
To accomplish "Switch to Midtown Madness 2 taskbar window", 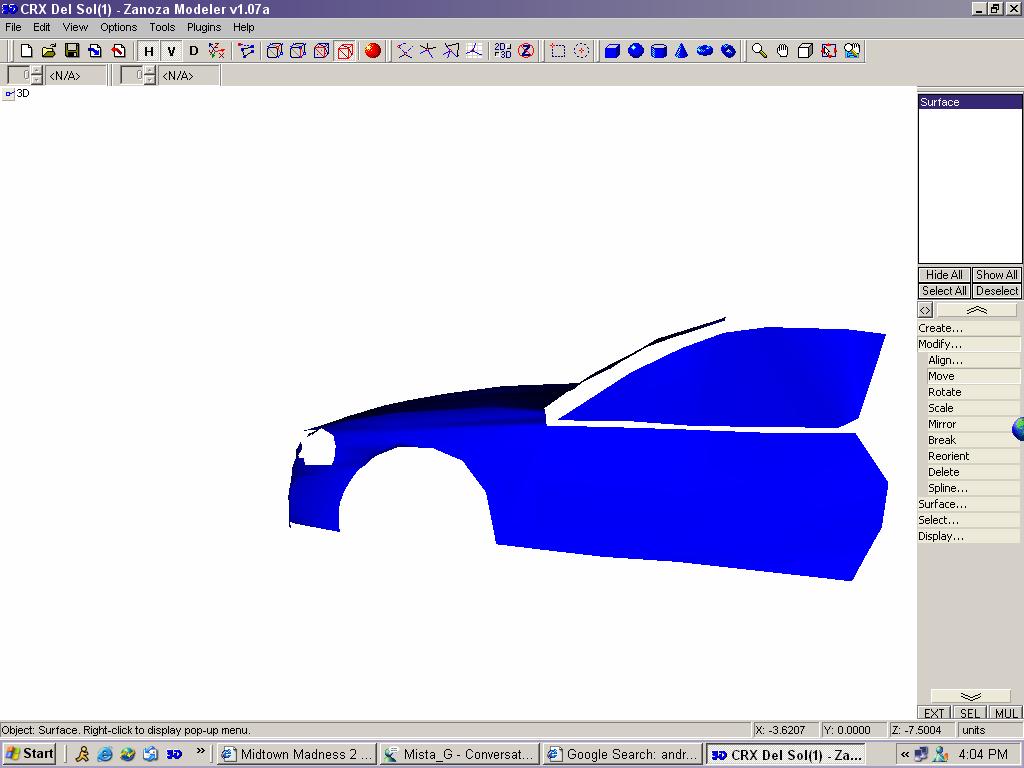I will click(x=297, y=754).
